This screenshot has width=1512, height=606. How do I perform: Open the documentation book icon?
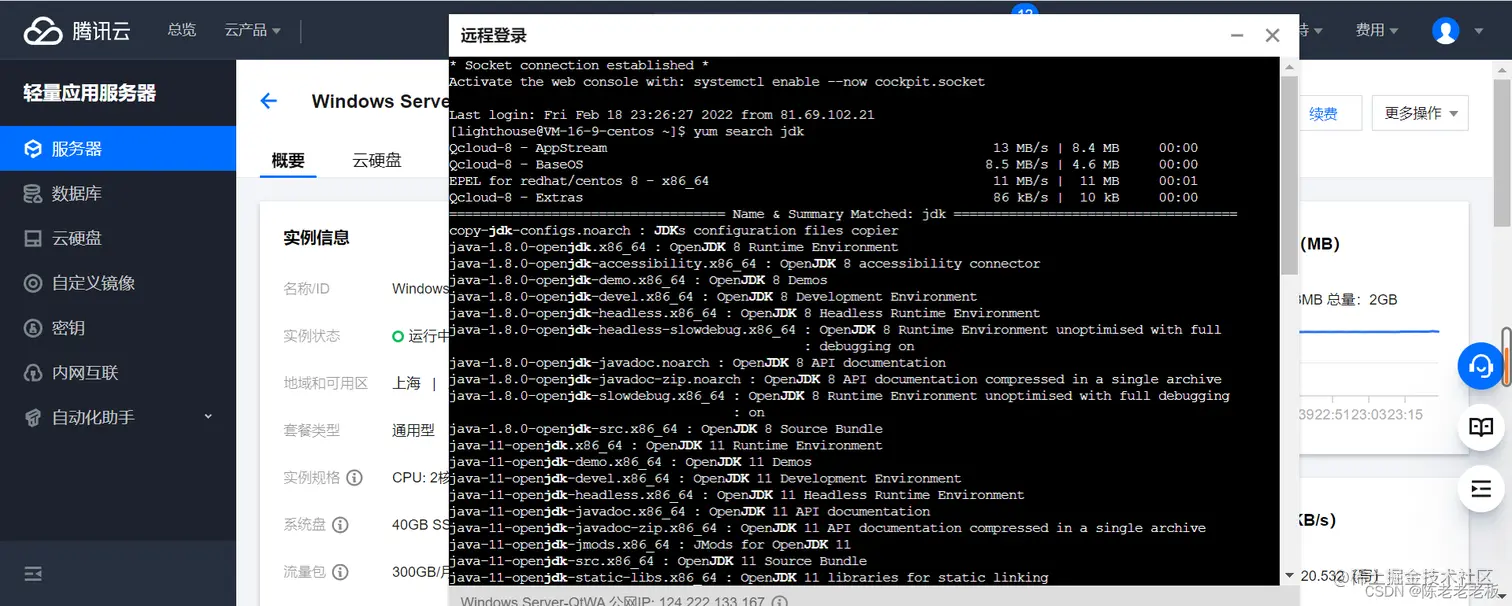(x=1481, y=428)
